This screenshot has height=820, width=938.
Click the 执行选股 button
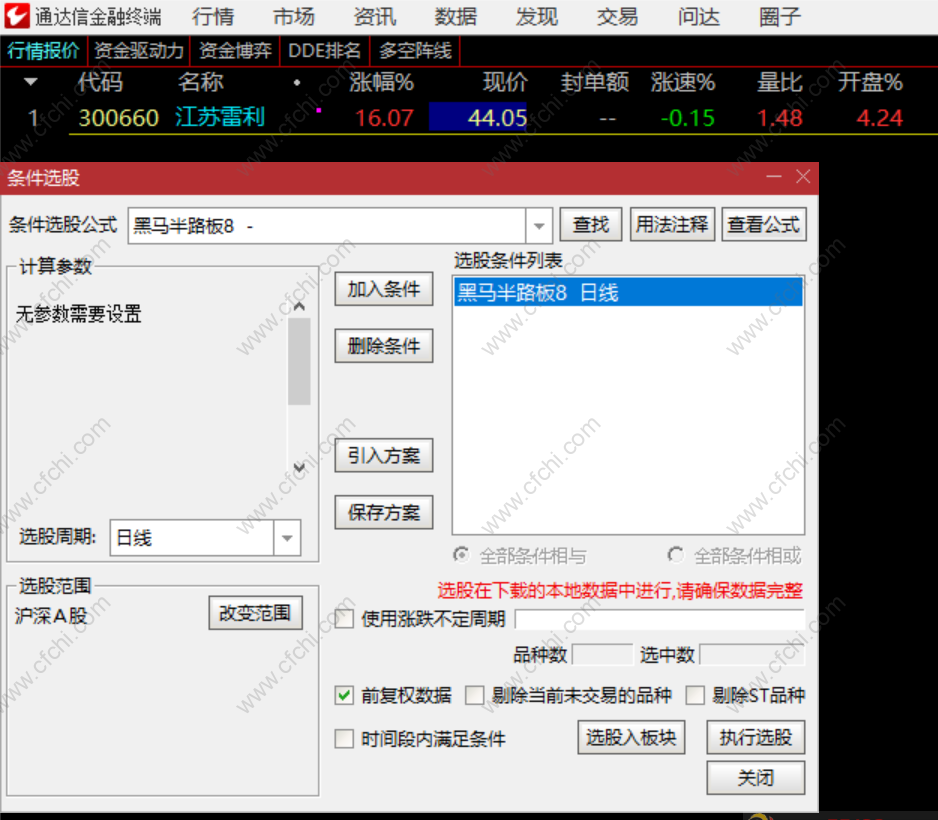coord(756,737)
